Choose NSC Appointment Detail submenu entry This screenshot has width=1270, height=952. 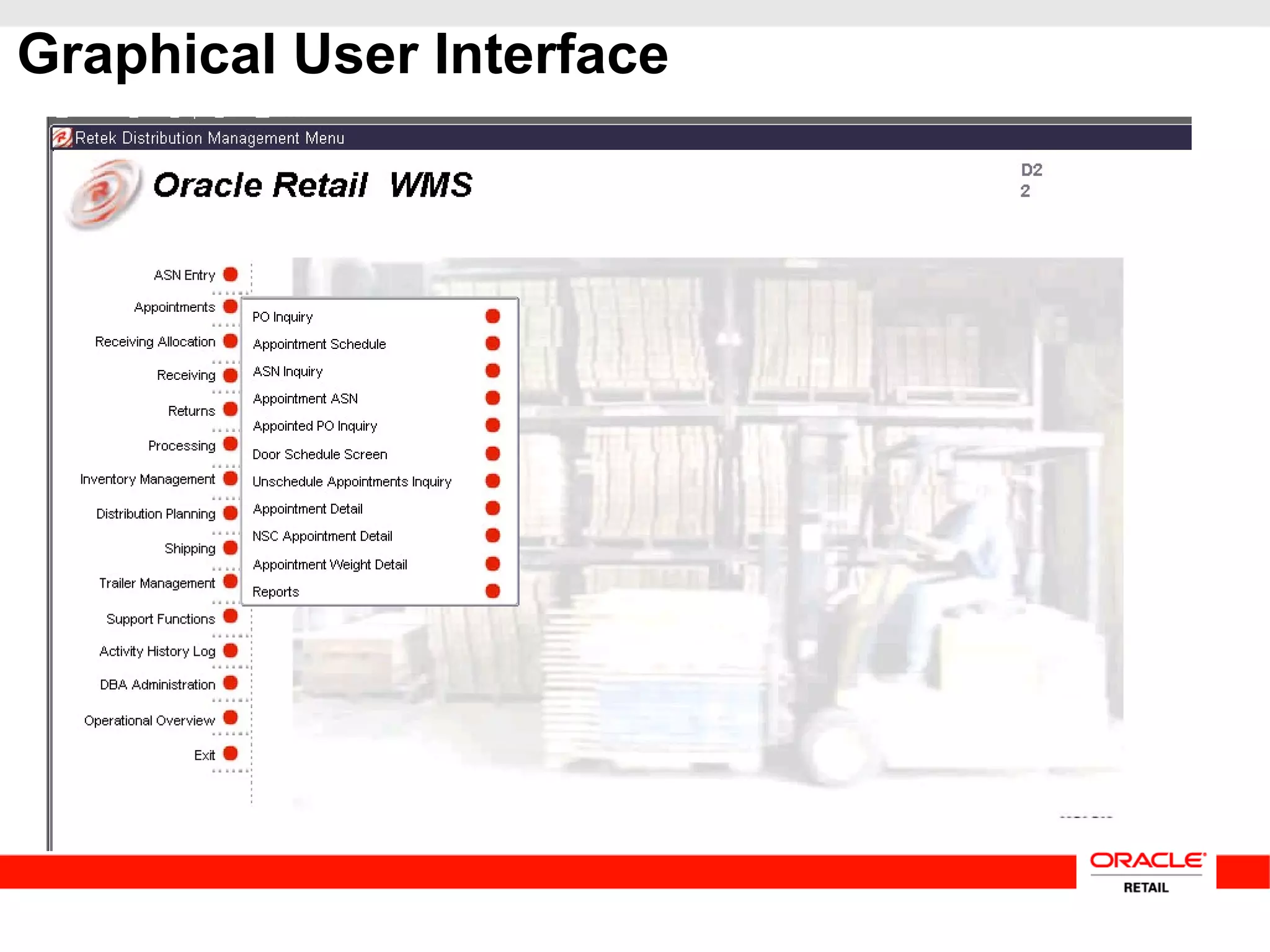(x=322, y=537)
